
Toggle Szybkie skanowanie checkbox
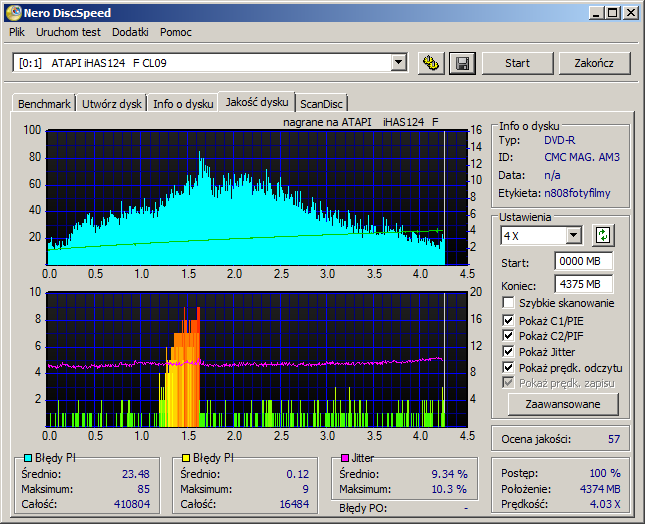click(508, 303)
